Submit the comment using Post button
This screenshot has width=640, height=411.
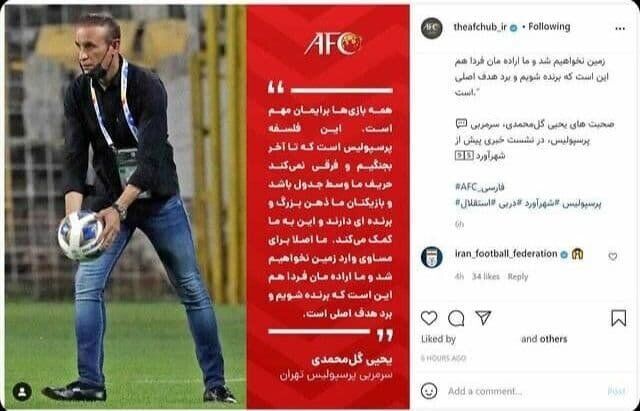coord(616,391)
